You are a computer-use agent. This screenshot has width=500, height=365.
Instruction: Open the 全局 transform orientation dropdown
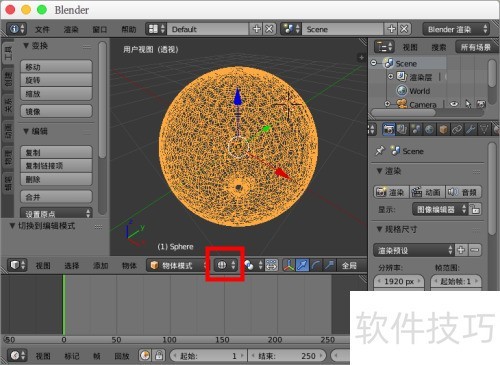coord(352,265)
